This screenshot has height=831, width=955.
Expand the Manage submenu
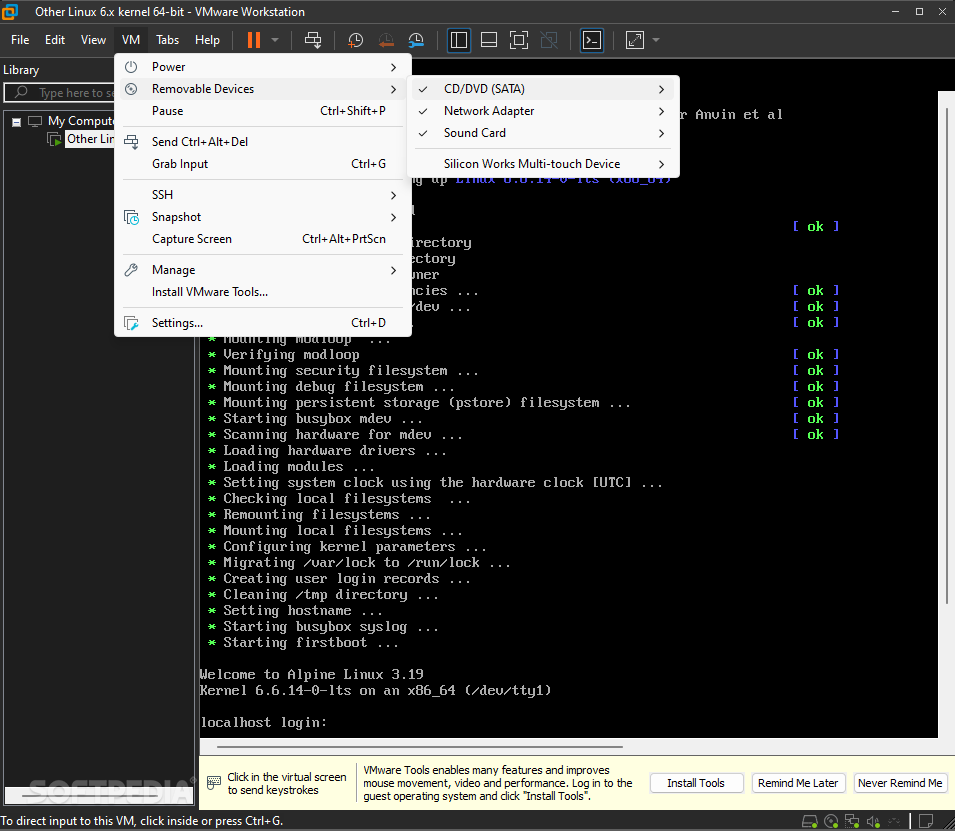pos(263,270)
